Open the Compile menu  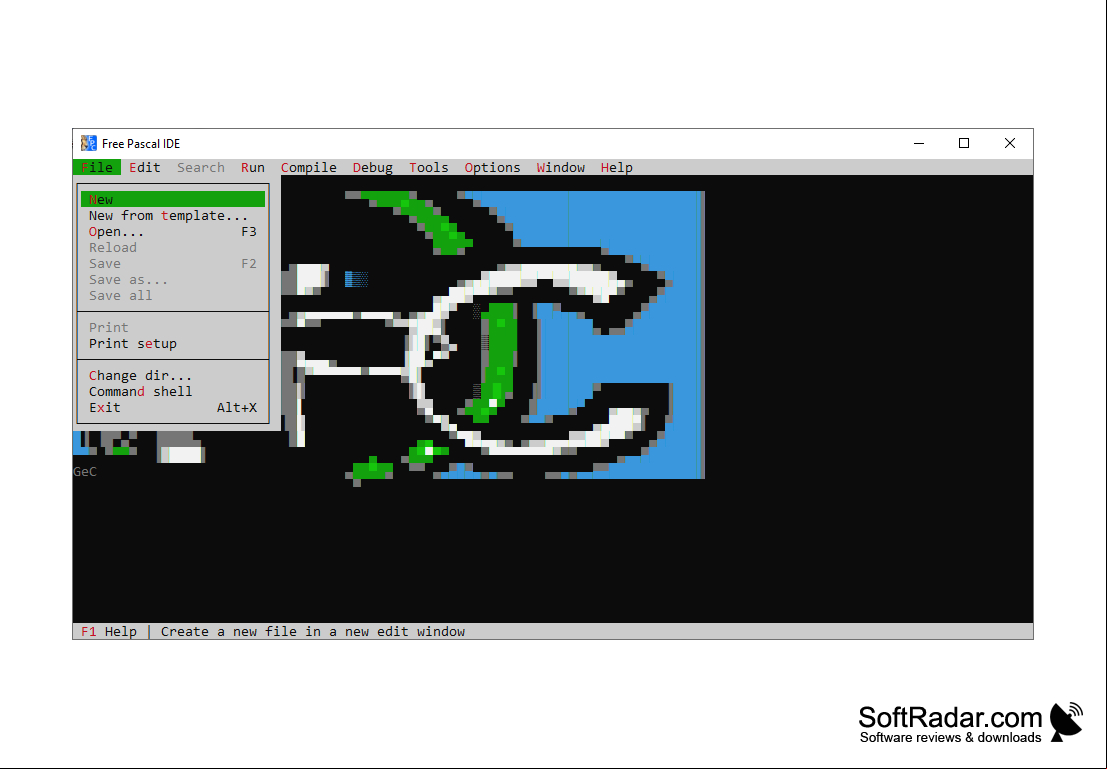click(309, 167)
